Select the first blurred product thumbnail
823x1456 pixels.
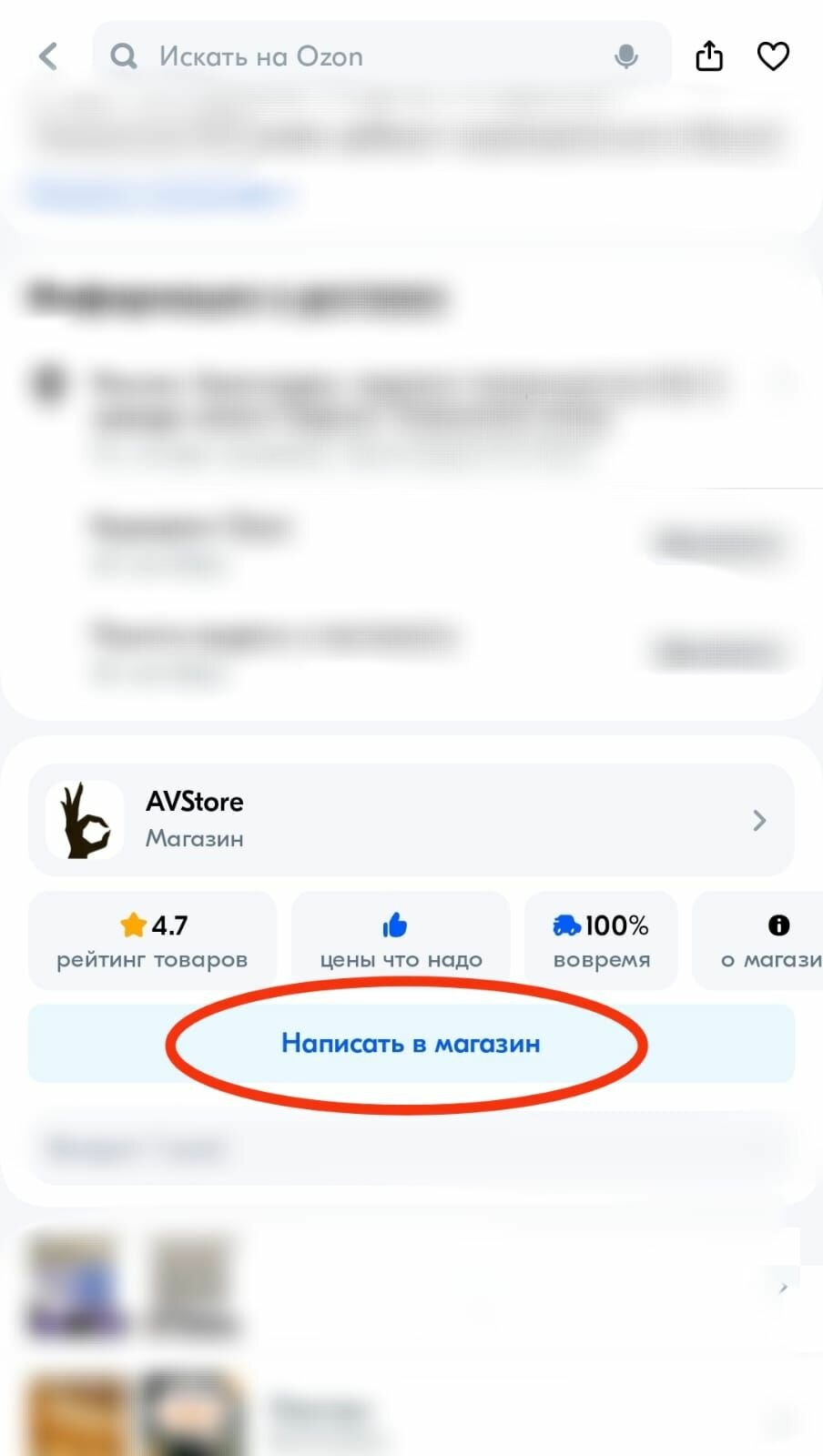click(x=76, y=1286)
